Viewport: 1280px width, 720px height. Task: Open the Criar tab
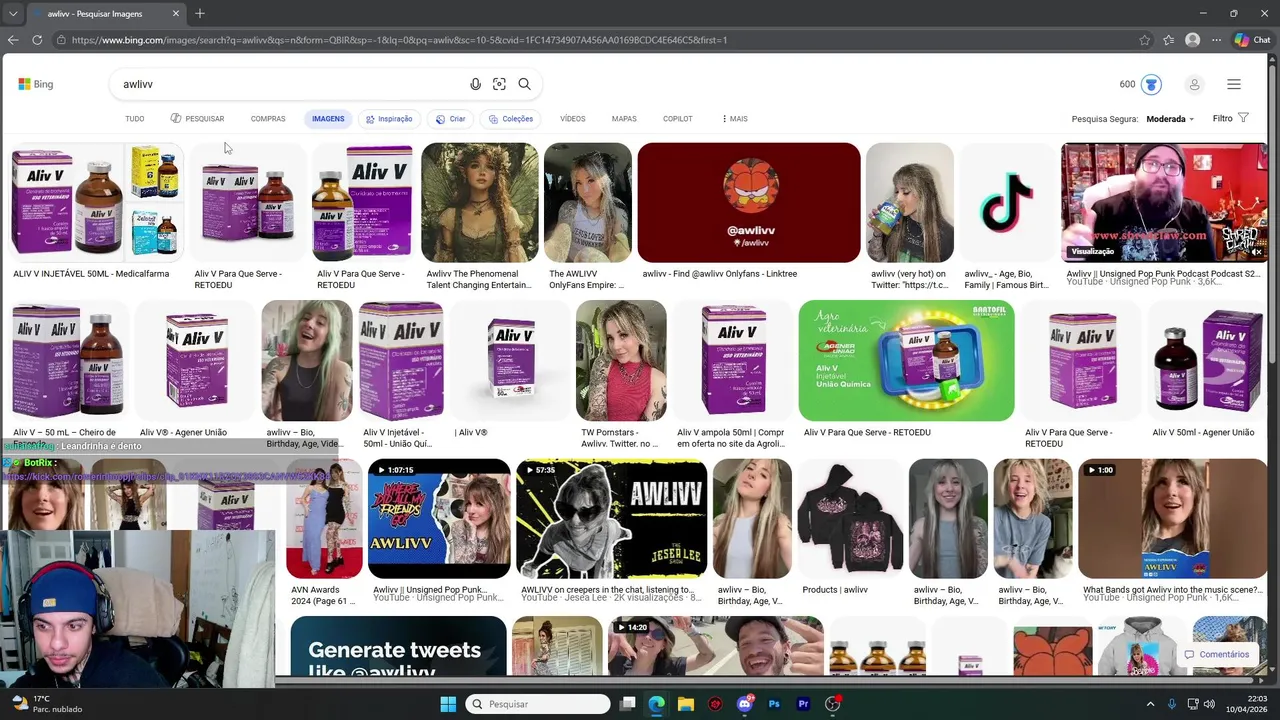(450, 119)
